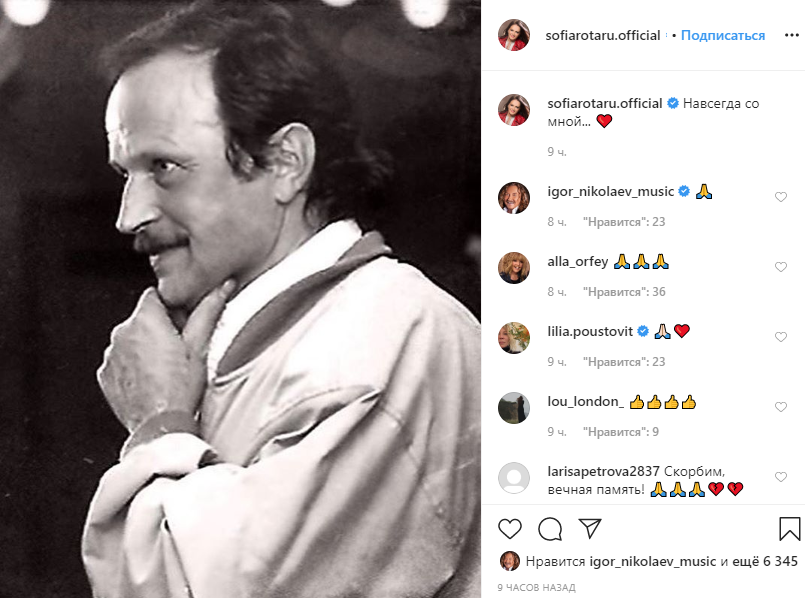Screen dimensions: 805x598
Task: Open igor_nikolaev_music's avatar
Action: (514, 197)
